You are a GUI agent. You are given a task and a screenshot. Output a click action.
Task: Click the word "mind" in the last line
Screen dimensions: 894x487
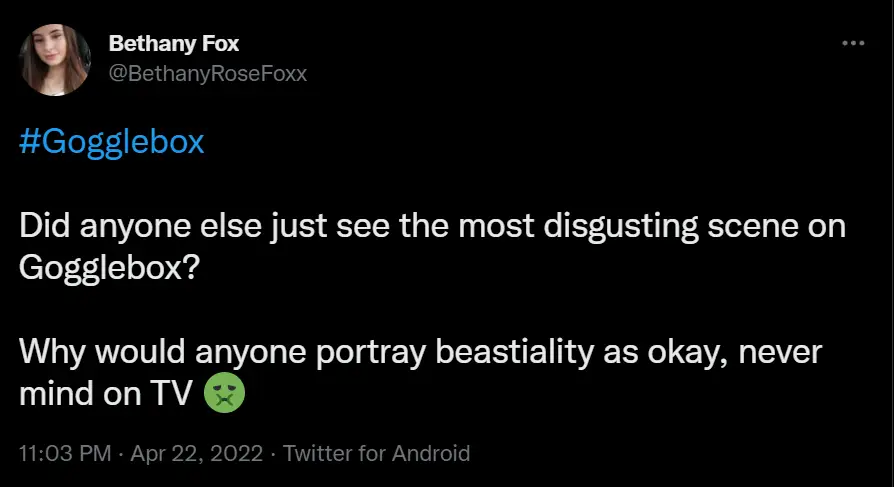(54, 393)
